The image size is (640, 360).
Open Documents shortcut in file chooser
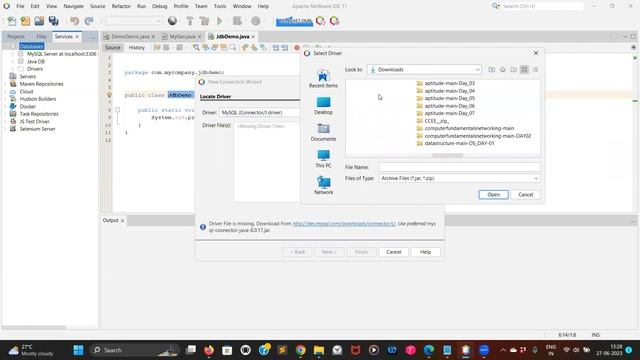[x=323, y=132]
